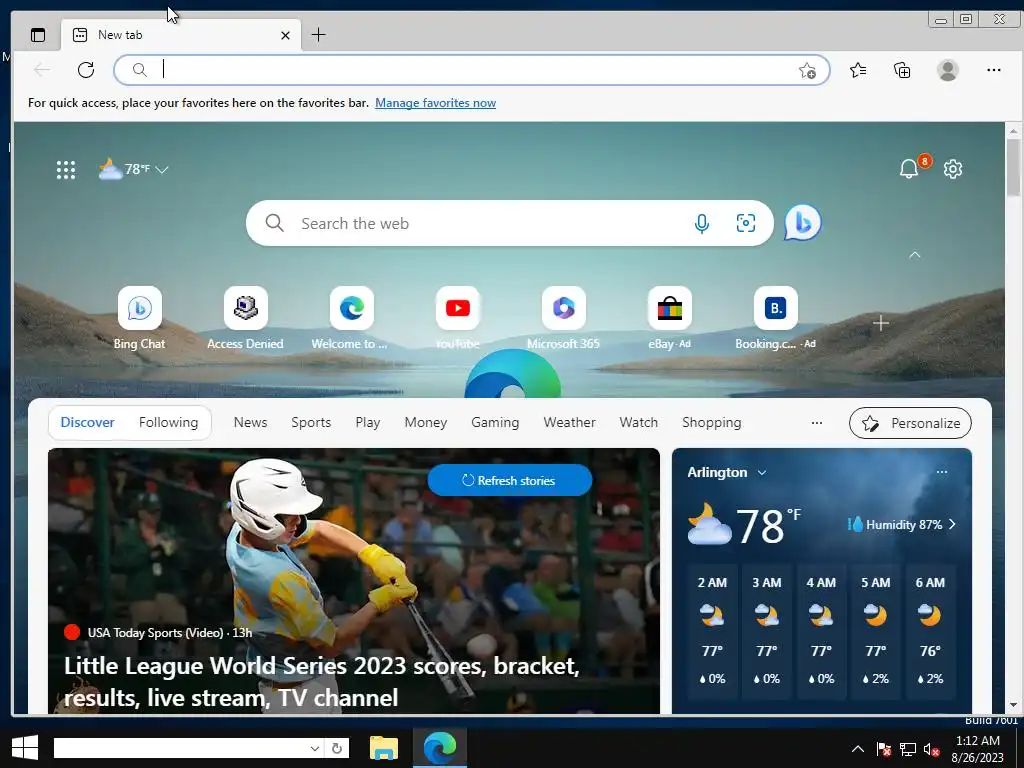1024x768 pixels.
Task: Reload the page with refresh icon
Action: tap(86, 70)
